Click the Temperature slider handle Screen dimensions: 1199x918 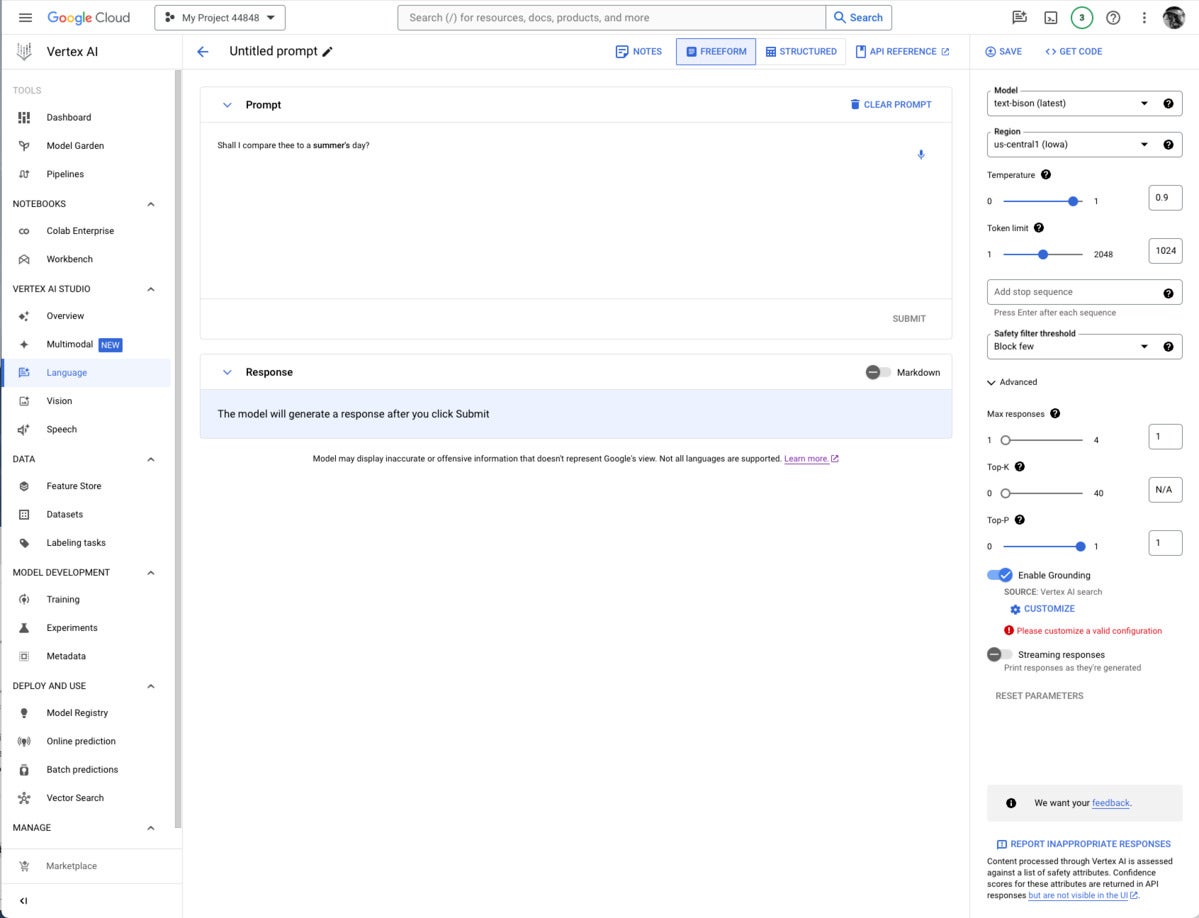click(1073, 201)
